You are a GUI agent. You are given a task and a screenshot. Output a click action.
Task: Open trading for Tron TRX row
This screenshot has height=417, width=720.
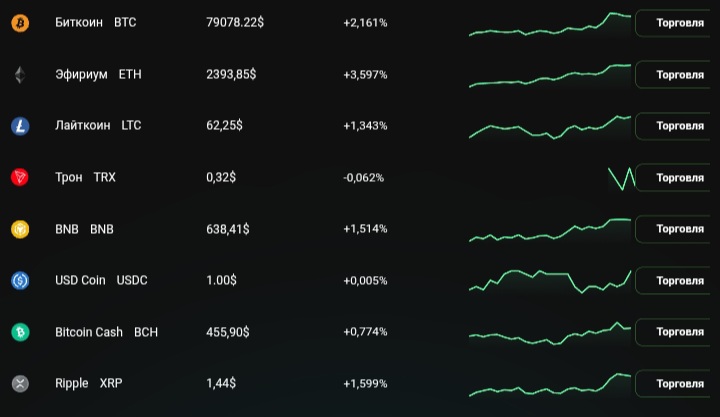(x=679, y=178)
